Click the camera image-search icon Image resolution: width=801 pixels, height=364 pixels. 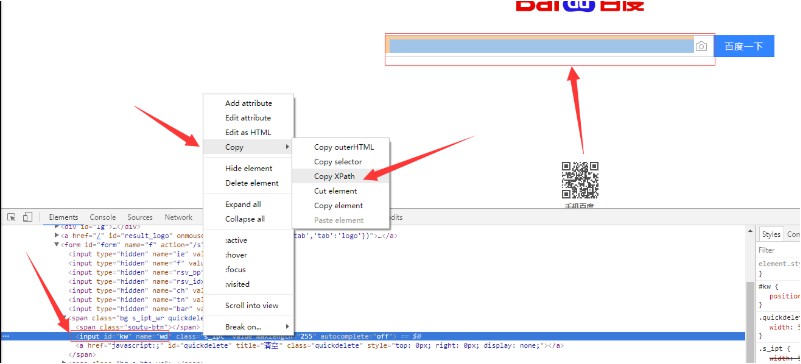coord(701,46)
